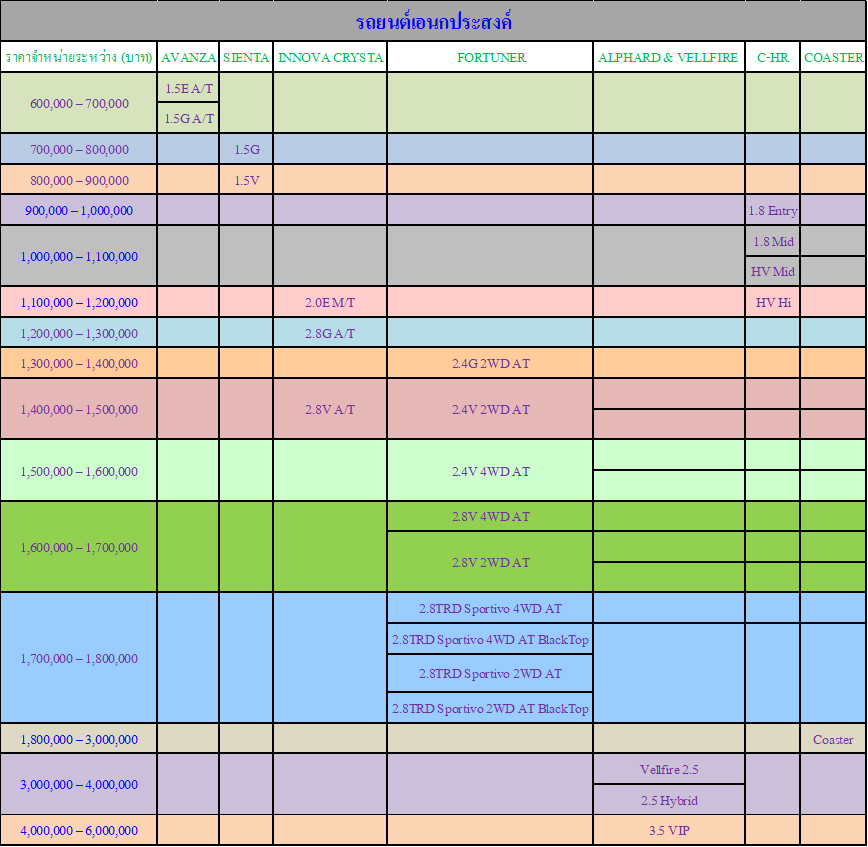Viewport: 868px width, 847px height.
Task: Select the Sienta 1.5G cell
Action: coord(246,149)
